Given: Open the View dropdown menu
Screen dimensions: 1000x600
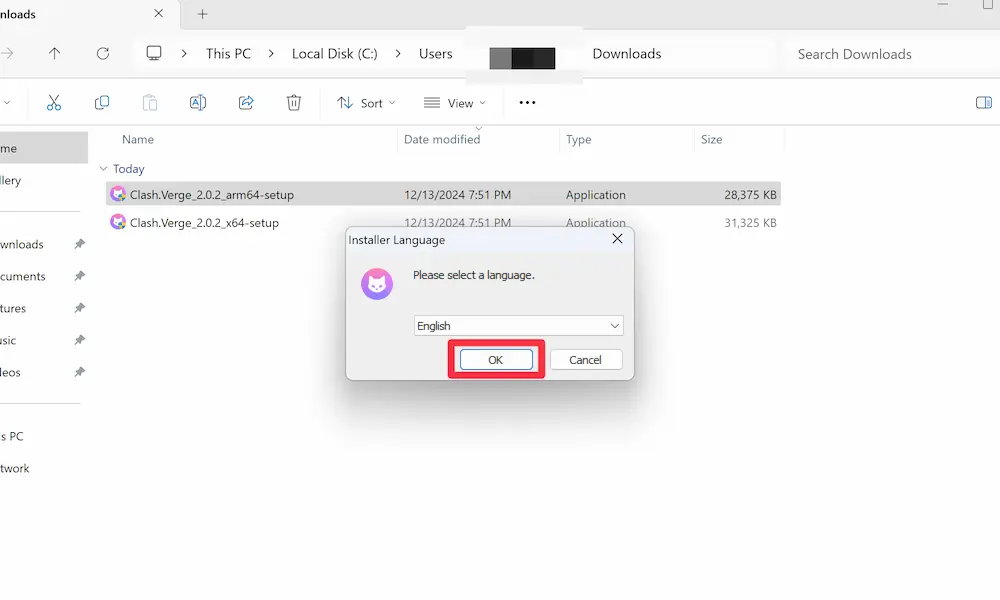Looking at the screenshot, I should pos(455,103).
